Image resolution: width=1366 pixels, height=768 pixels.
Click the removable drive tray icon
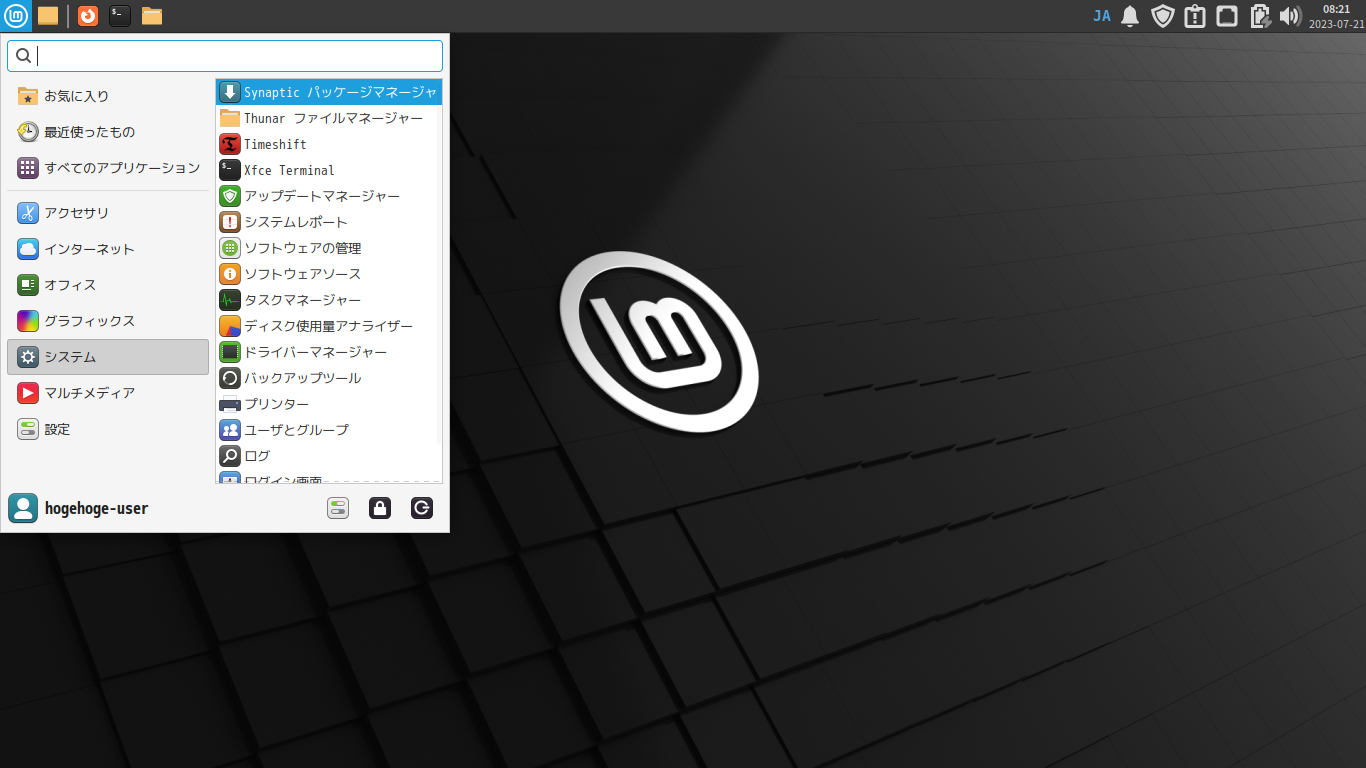click(1227, 16)
